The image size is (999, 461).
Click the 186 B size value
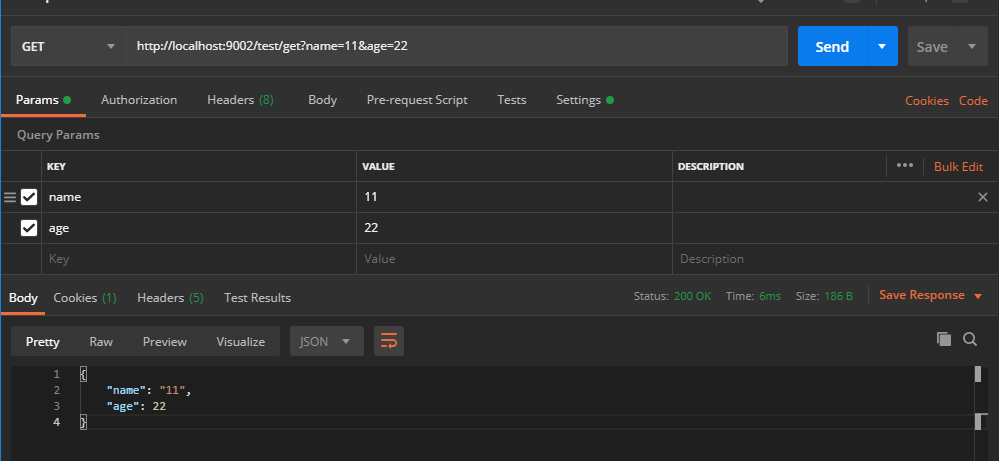point(837,296)
